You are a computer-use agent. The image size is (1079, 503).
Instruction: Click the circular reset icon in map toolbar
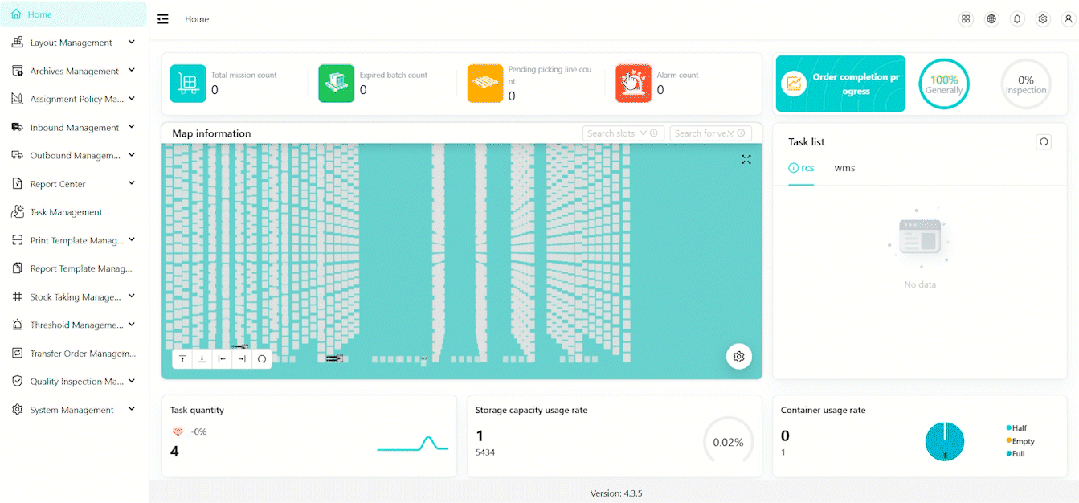[x=261, y=358]
